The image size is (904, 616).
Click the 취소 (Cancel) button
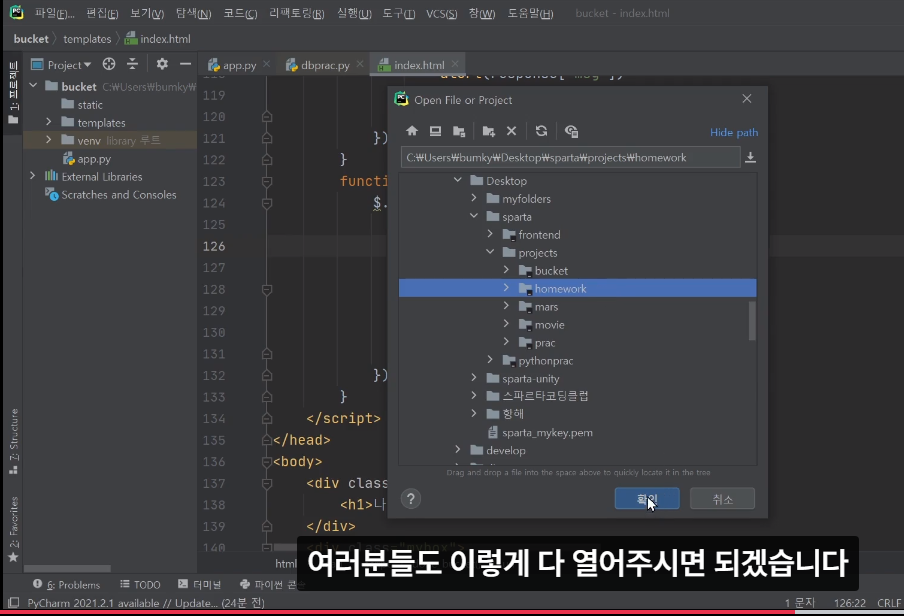pos(722,499)
